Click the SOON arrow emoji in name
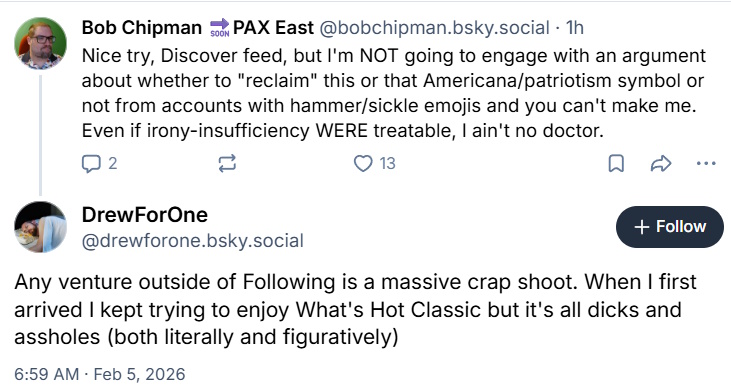The height and width of the screenshot is (387, 731). click(220, 28)
